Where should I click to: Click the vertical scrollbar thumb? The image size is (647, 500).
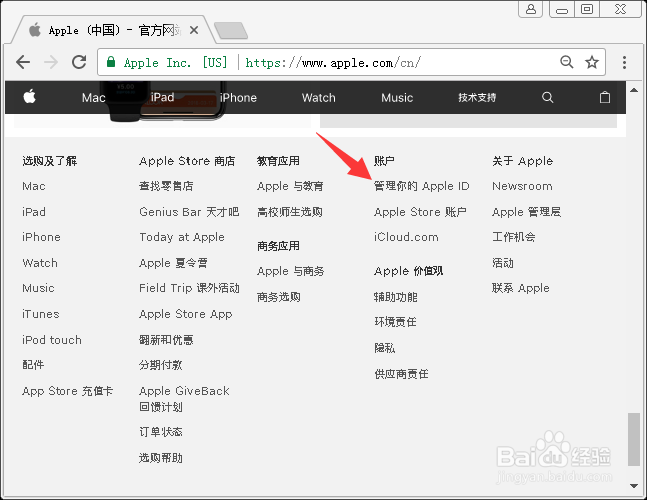click(x=634, y=439)
